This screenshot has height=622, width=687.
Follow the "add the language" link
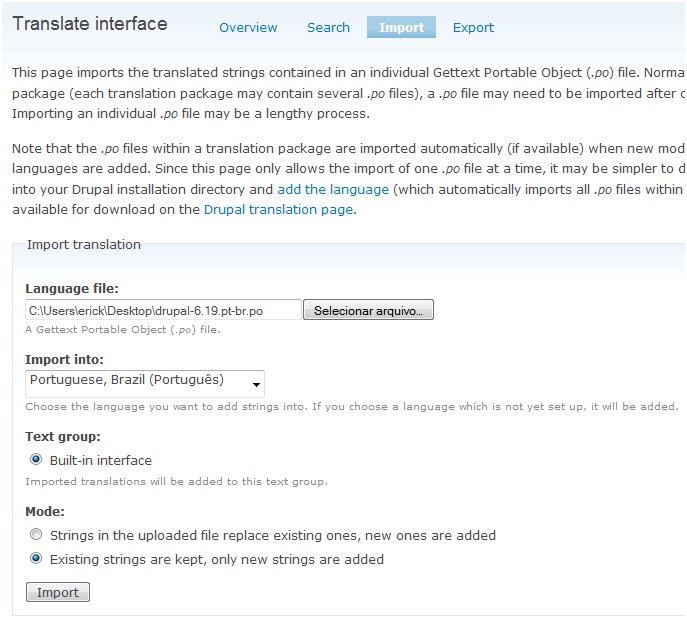point(333,189)
